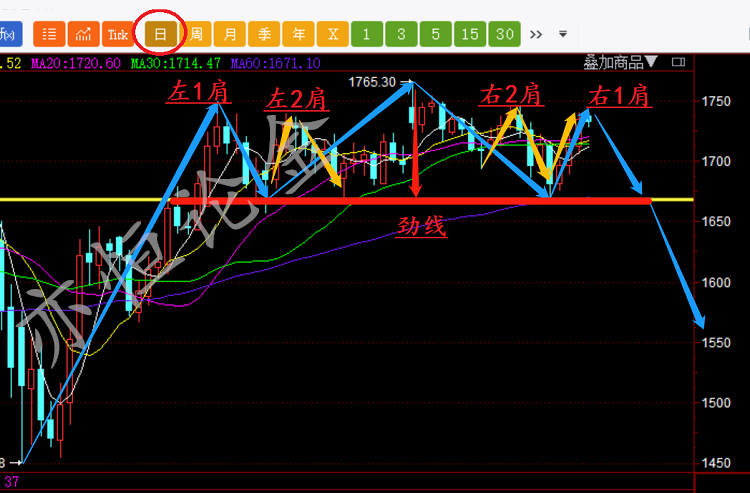Select the quarterly (季) period button

point(264,34)
